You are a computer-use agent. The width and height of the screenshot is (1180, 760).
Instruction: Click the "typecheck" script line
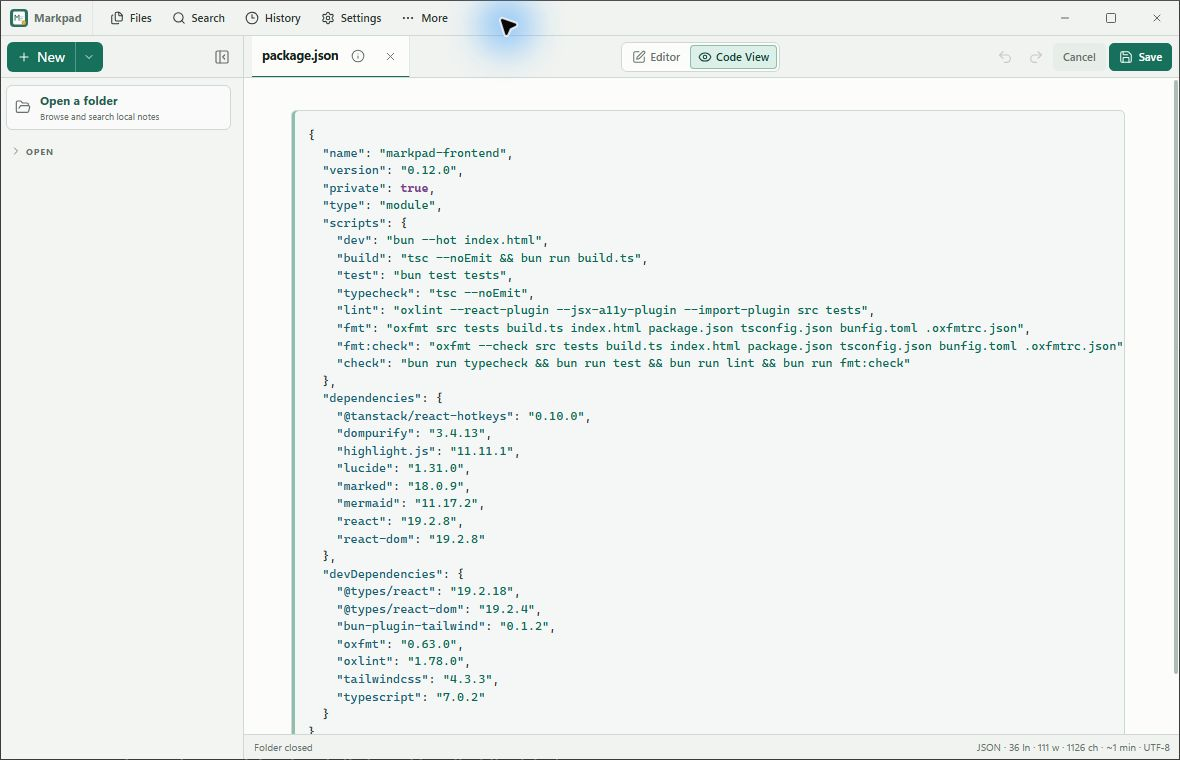[x=434, y=293]
